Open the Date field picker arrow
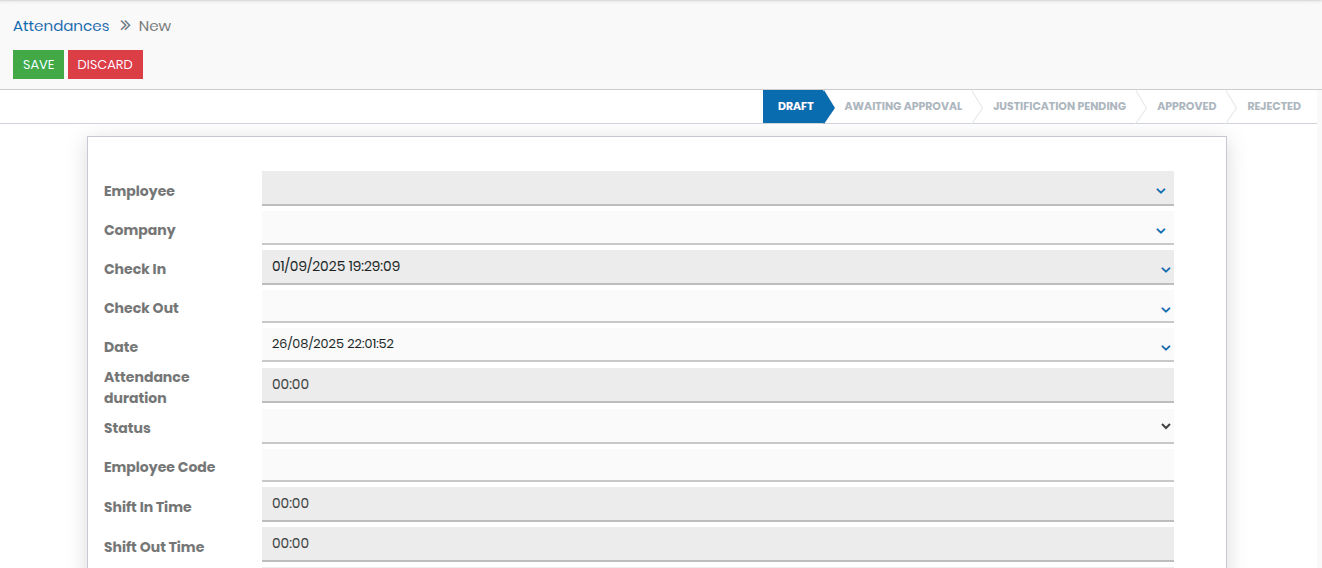Screen dimensions: 1322x568 click(1165, 347)
